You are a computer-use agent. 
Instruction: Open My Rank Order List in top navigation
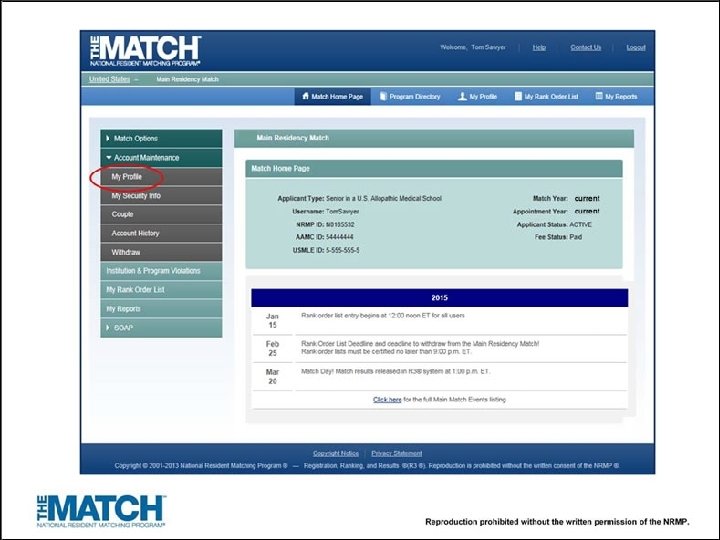click(x=546, y=96)
